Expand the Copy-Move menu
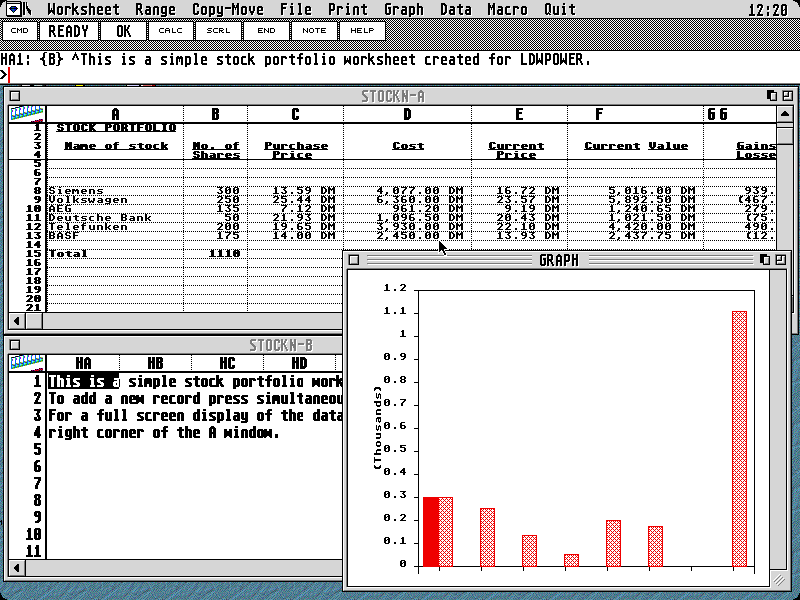Viewport: 800px width, 600px height. pos(228,10)
